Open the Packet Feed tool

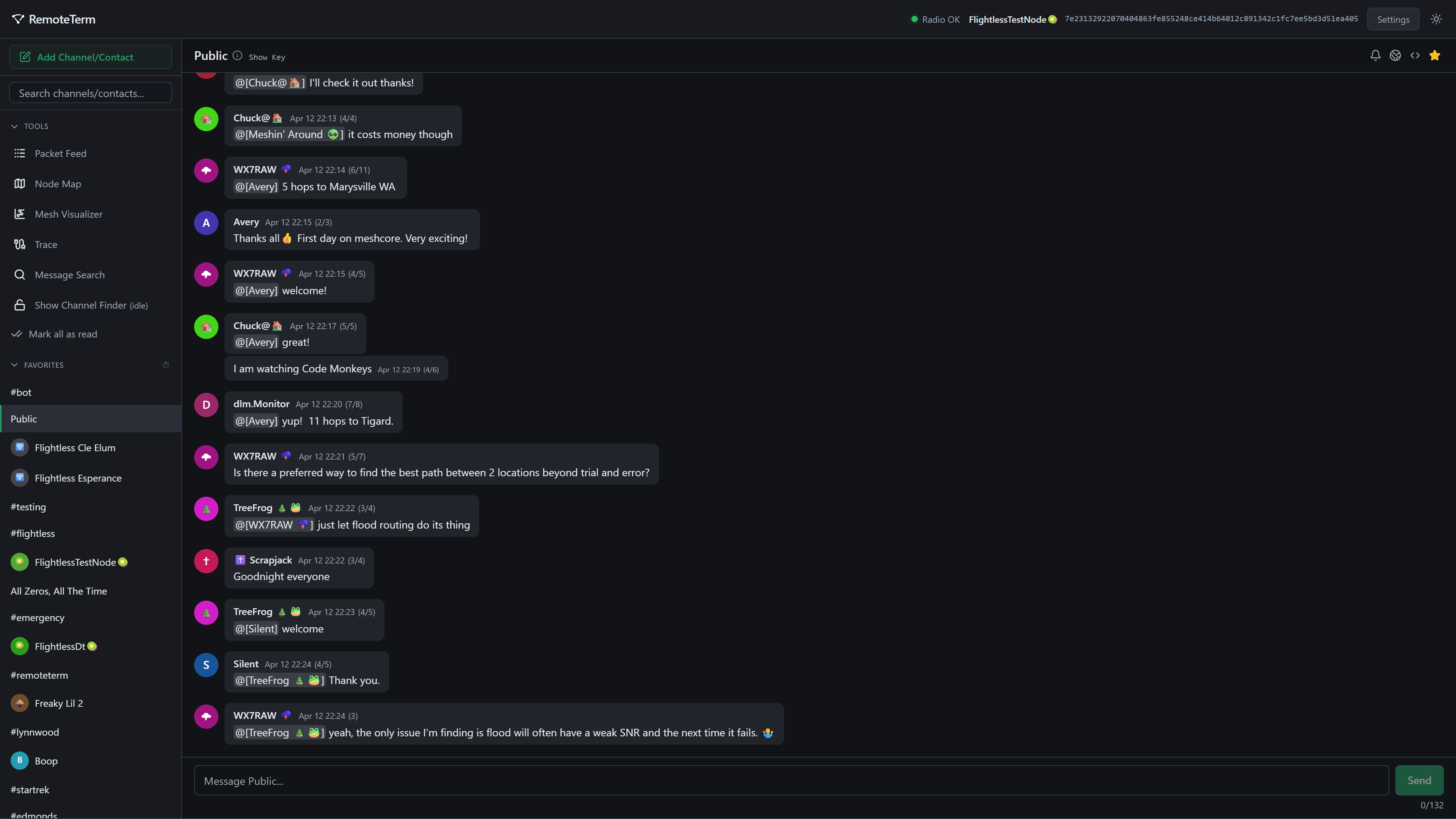60,153
